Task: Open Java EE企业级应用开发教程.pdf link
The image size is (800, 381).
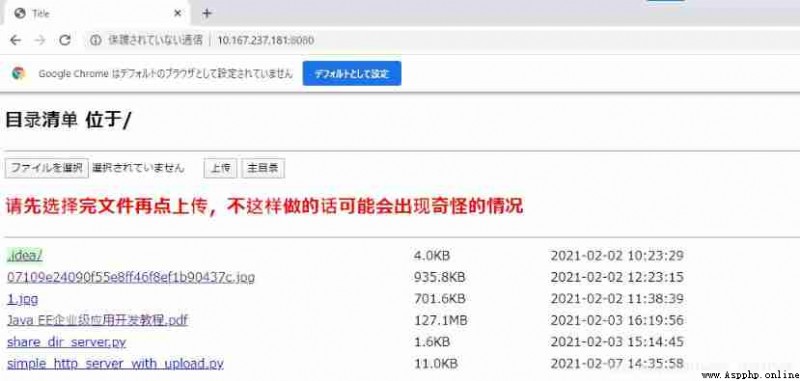Action: [x=97, y=321]
